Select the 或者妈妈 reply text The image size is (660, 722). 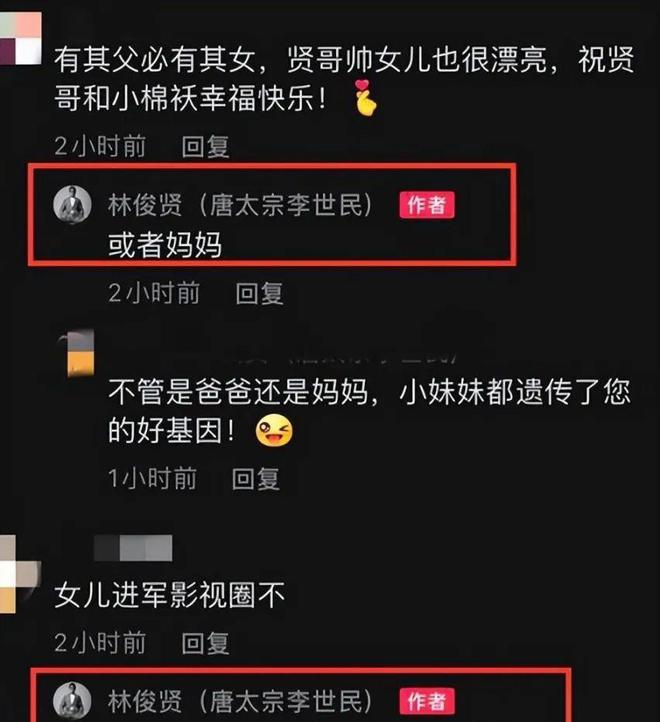coord(165,245)
